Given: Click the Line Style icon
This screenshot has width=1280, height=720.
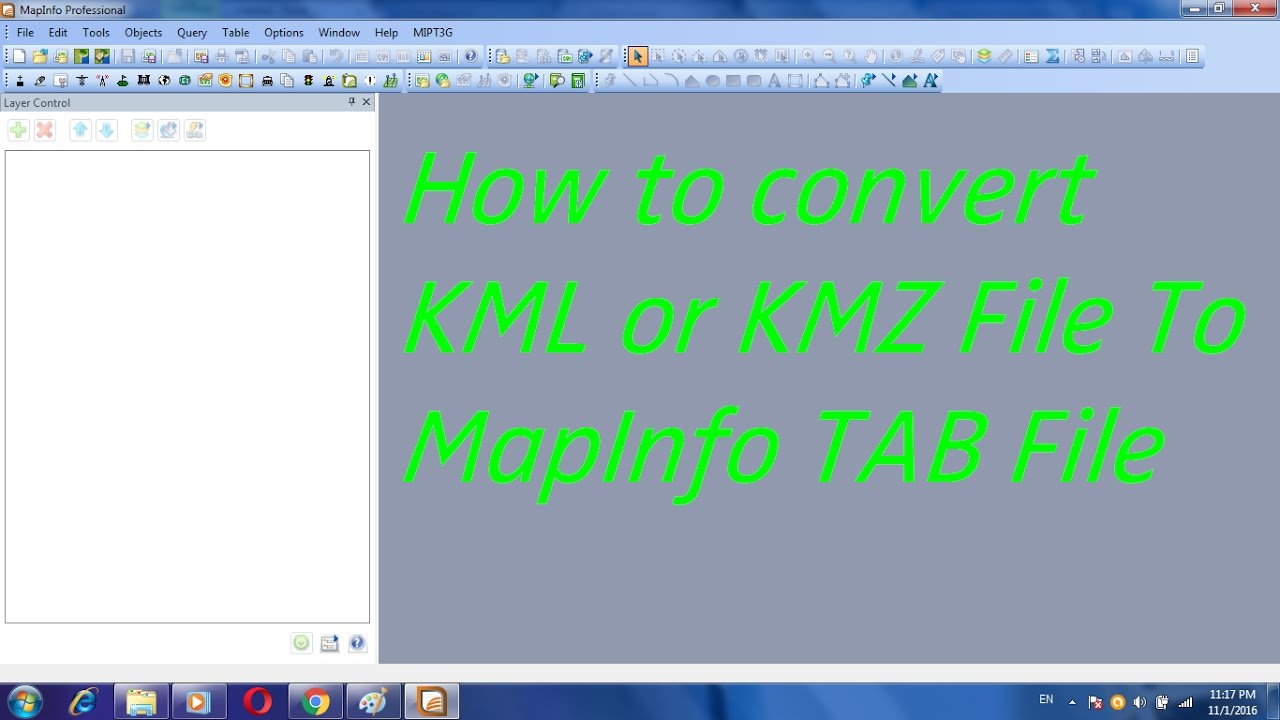Looking at the screenshot, I should pos(888,80).
